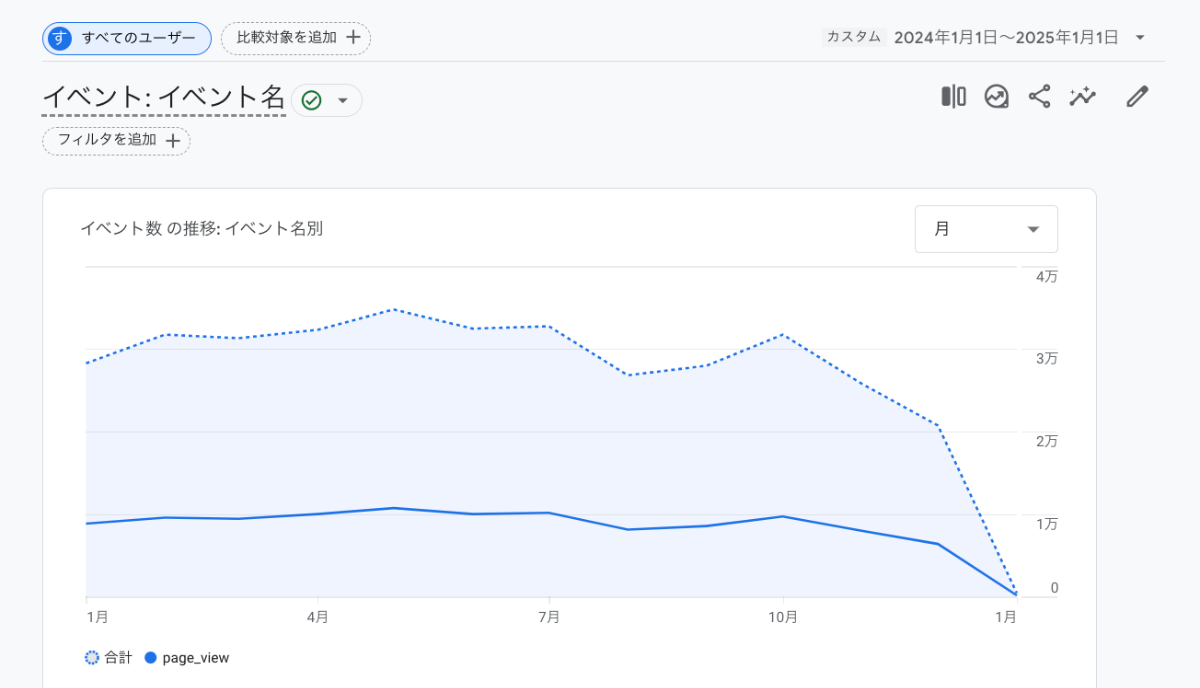Click the share report icon

pos(1039,96)
